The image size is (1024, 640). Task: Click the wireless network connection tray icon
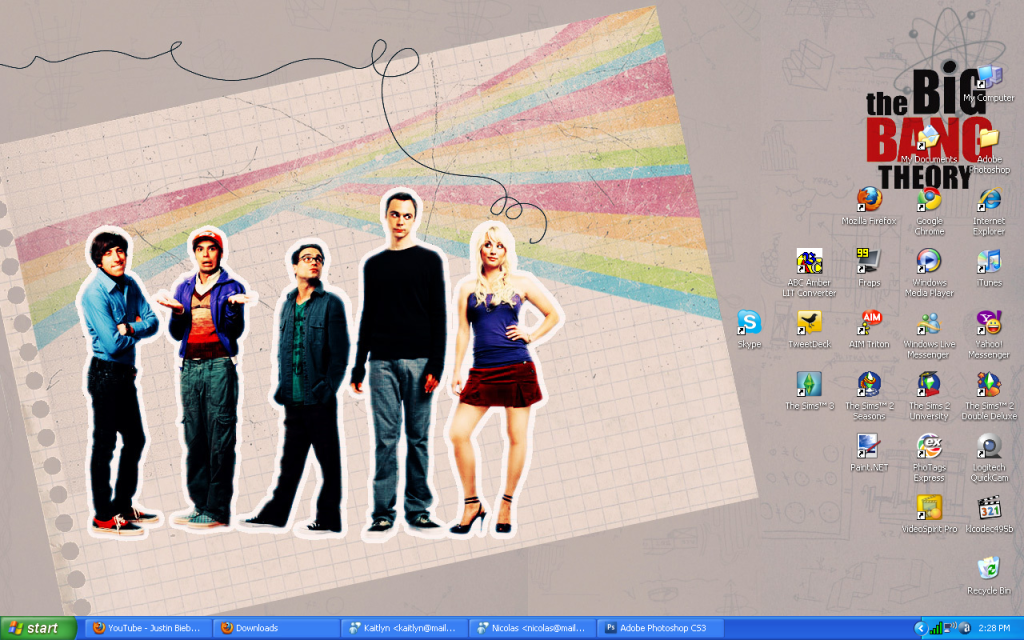[950, 628]
